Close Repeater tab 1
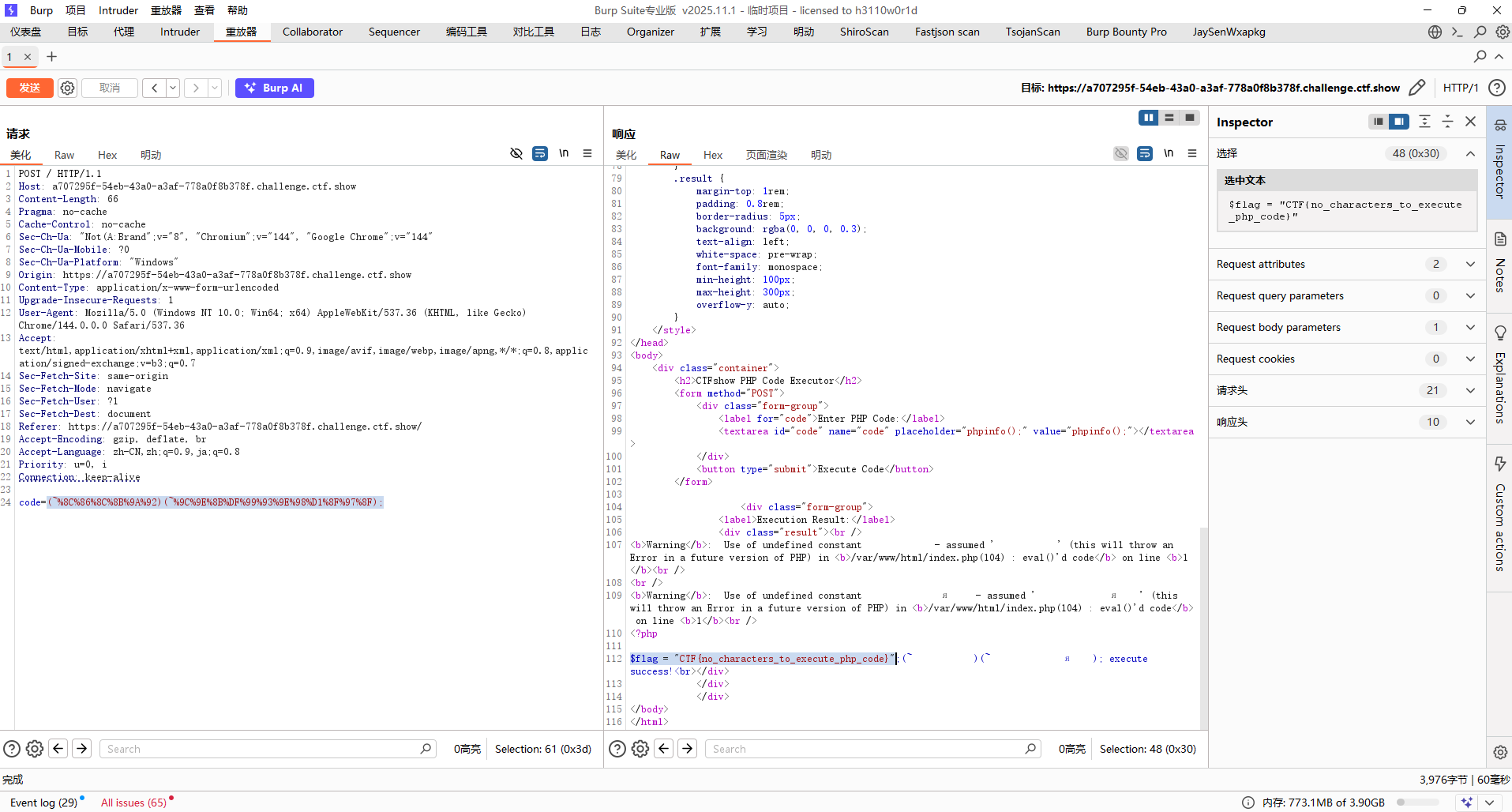 coord(28,57)
